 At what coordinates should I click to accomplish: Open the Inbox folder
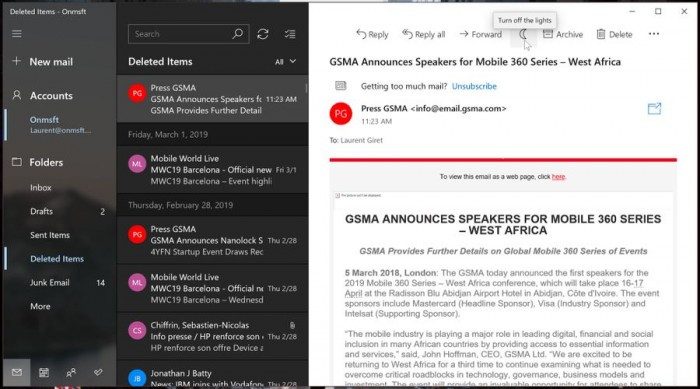pos(41,188)
